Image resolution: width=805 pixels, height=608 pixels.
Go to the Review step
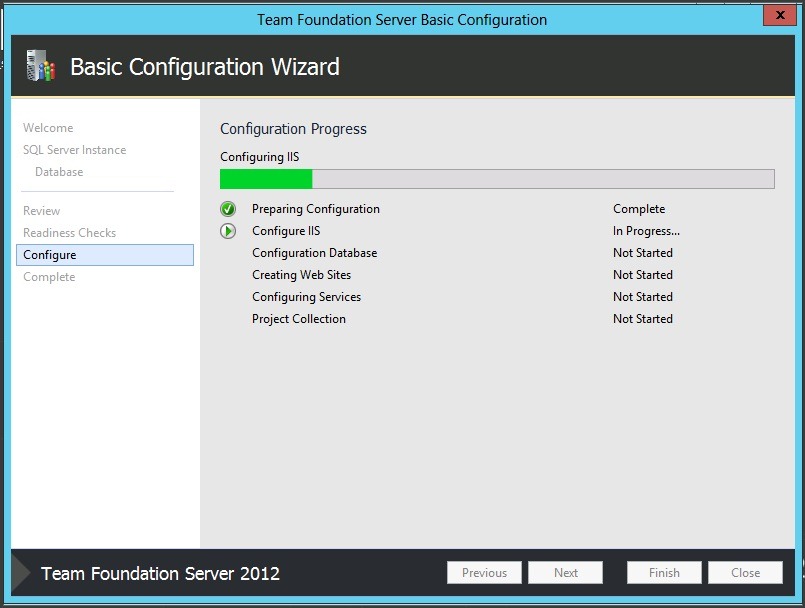point(41,211)
